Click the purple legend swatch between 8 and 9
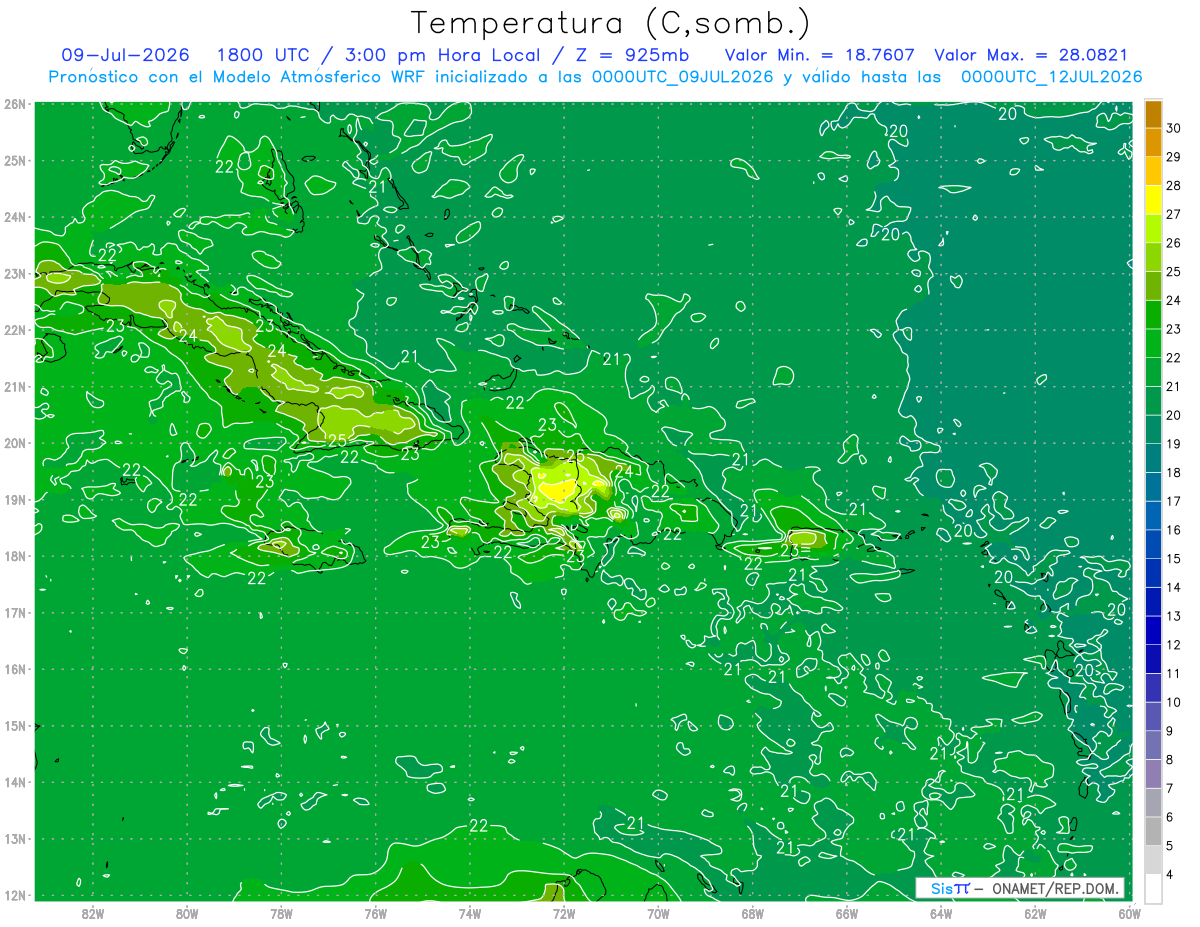The width and height of the screenshot is (1200, 927). (1153, 745)
